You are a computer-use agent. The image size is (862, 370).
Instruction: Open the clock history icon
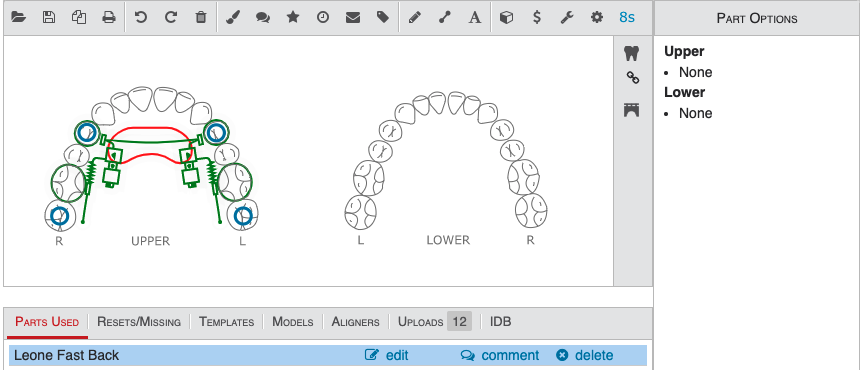pos(323,18)
